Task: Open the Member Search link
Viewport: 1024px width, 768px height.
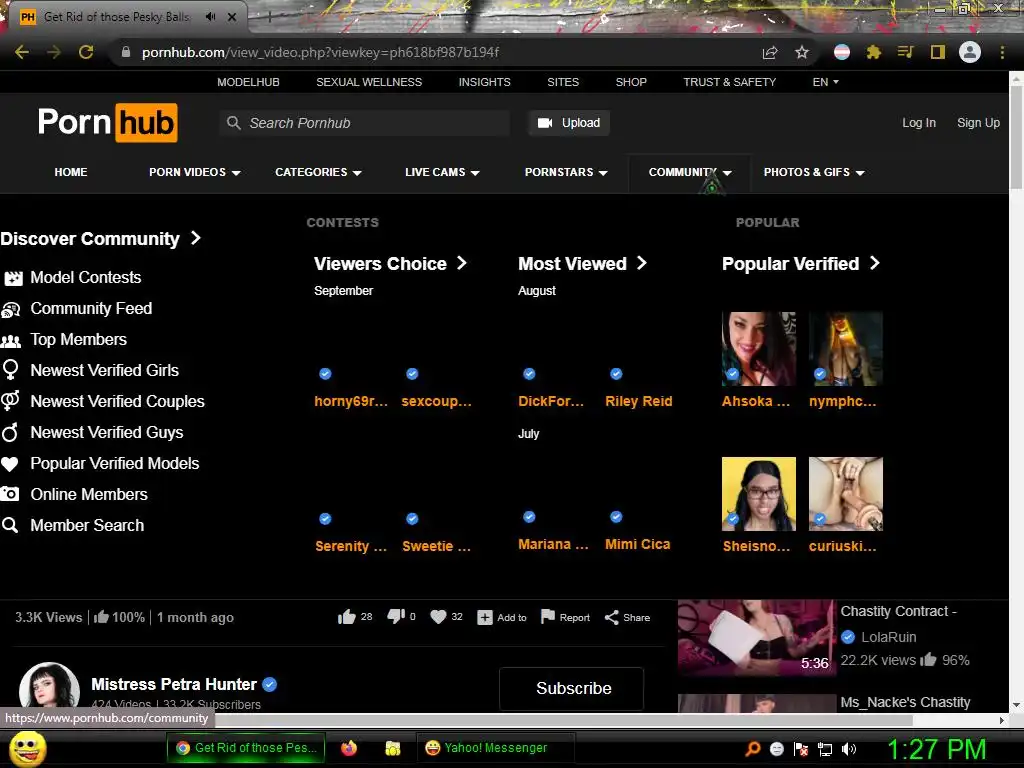Action: [x=87, y=526]
